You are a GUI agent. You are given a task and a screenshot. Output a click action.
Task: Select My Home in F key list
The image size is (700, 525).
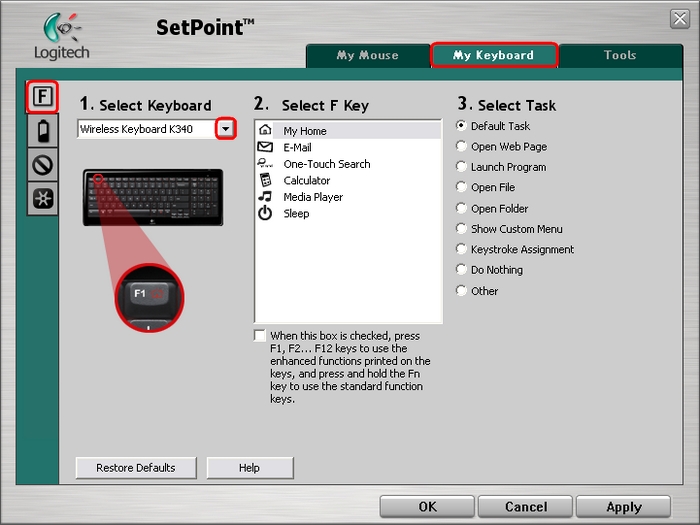(348, 130)
